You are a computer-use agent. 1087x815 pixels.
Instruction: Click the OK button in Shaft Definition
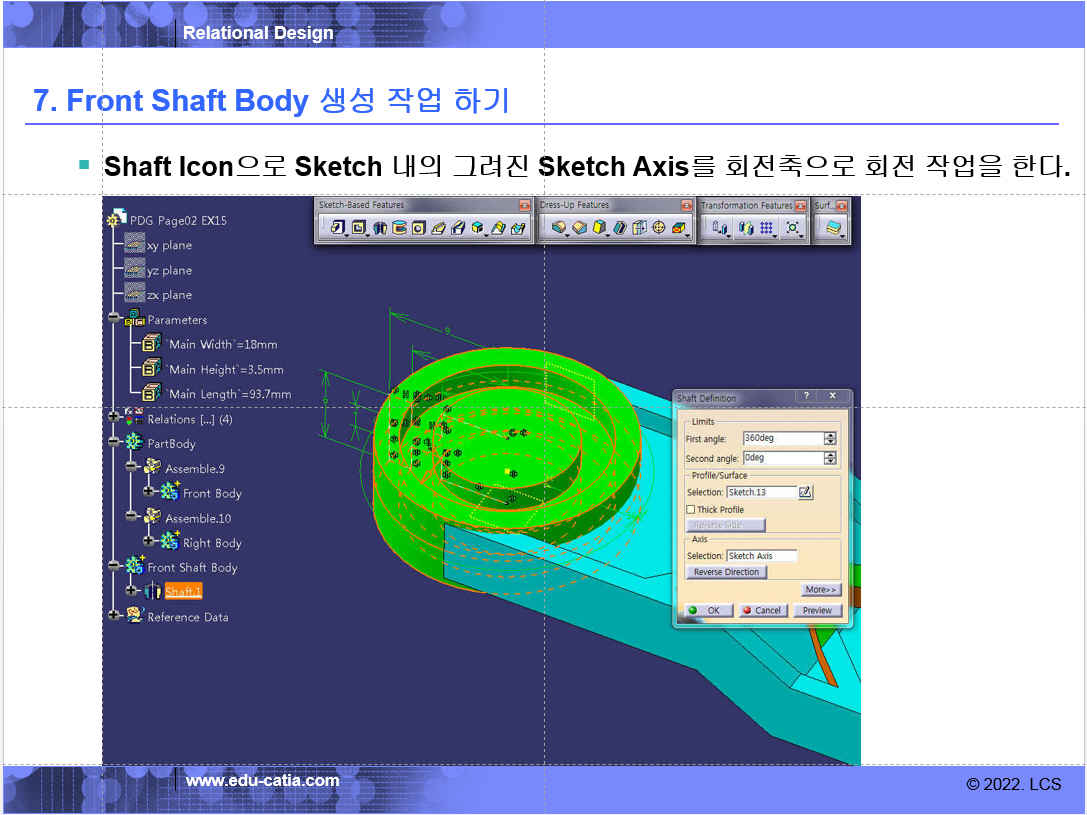(706, 610)
